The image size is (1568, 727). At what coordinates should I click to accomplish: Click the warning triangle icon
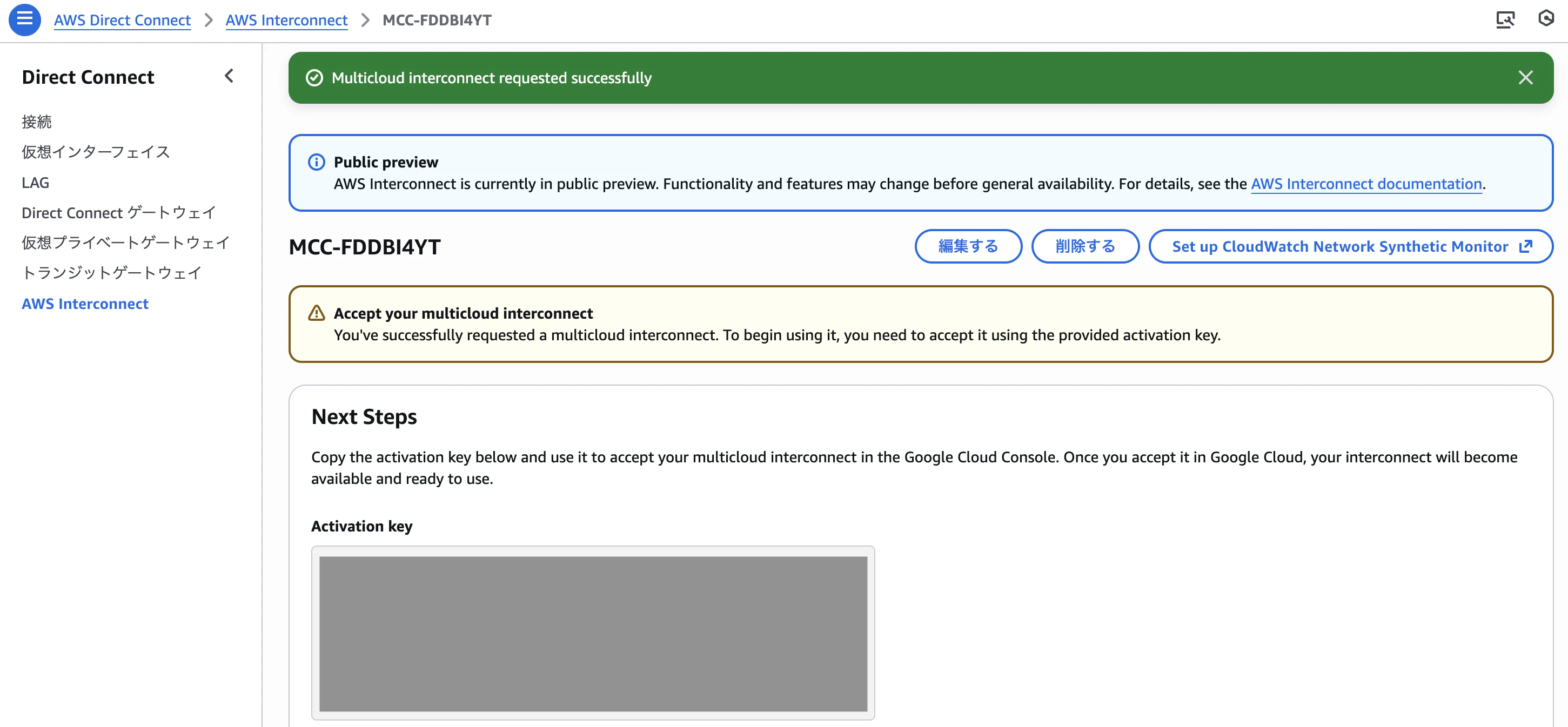point(317,313)
